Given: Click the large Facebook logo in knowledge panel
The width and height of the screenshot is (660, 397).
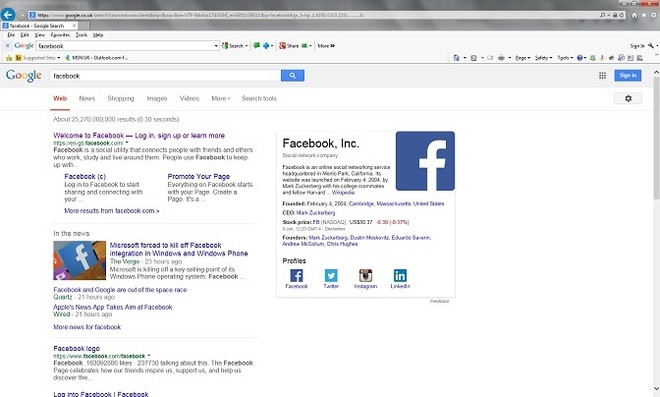Looking at the screenshot, I should 425,161.
